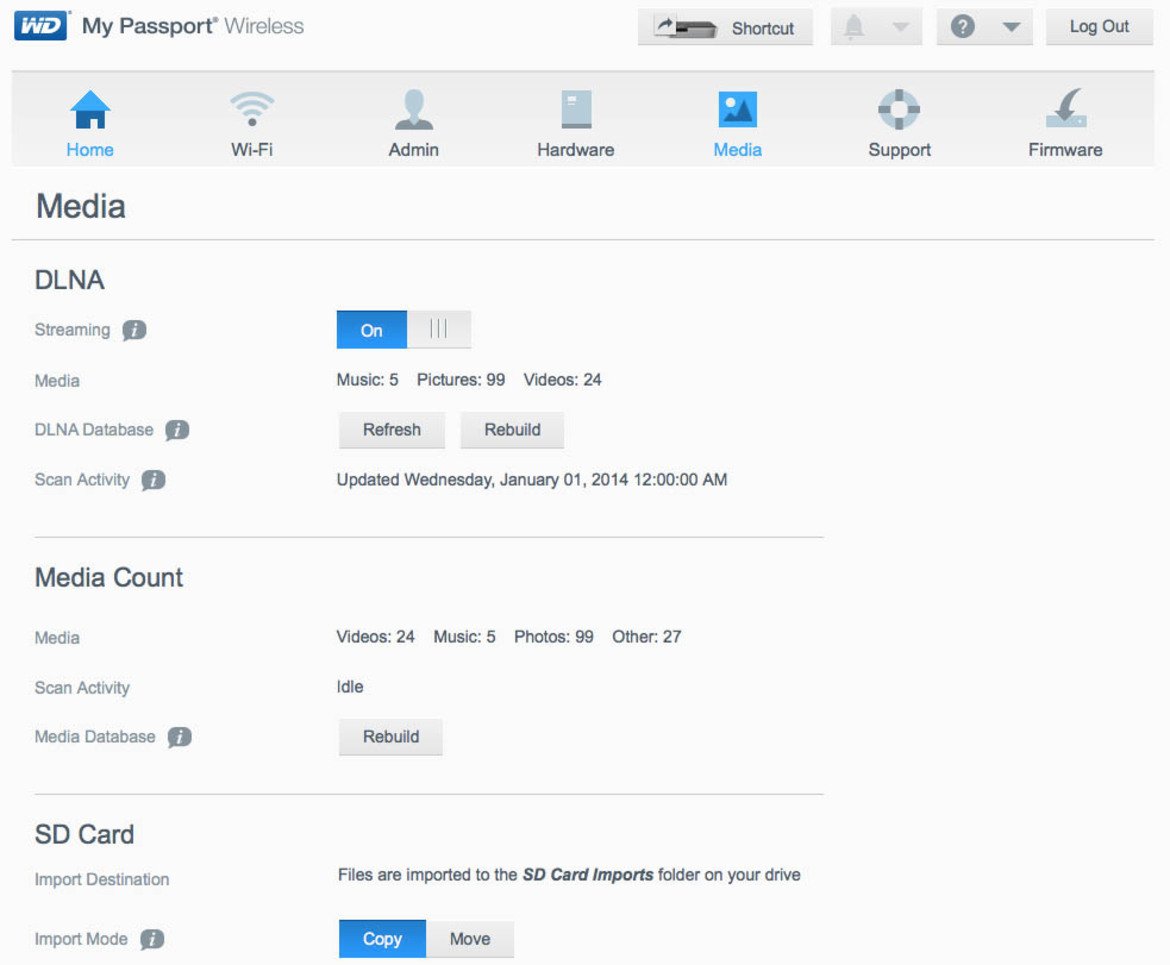Go to the Firmware tab label
Screen dimensions: 1170x965
click(x=1066, y=150)
